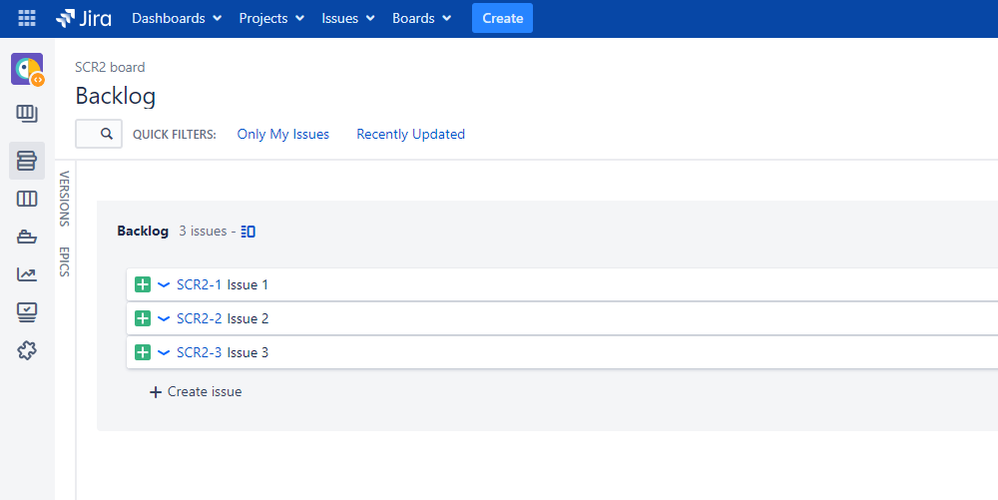This screenshot has height=500, width=998.
Task: Click the 3 issues count text
Action: tap(202, 231)
